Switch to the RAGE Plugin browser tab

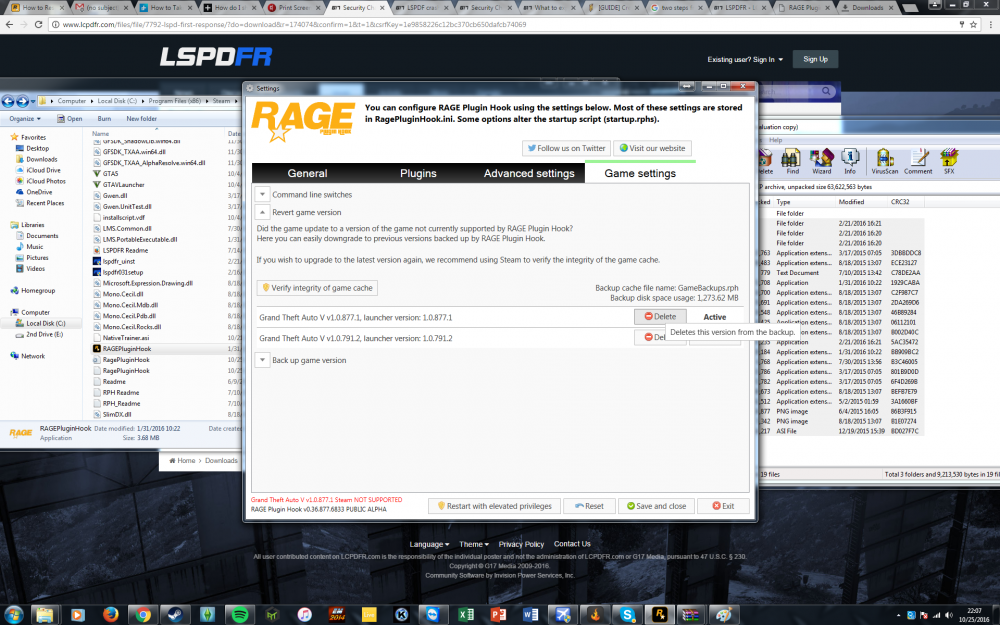(x=804, y=8)
